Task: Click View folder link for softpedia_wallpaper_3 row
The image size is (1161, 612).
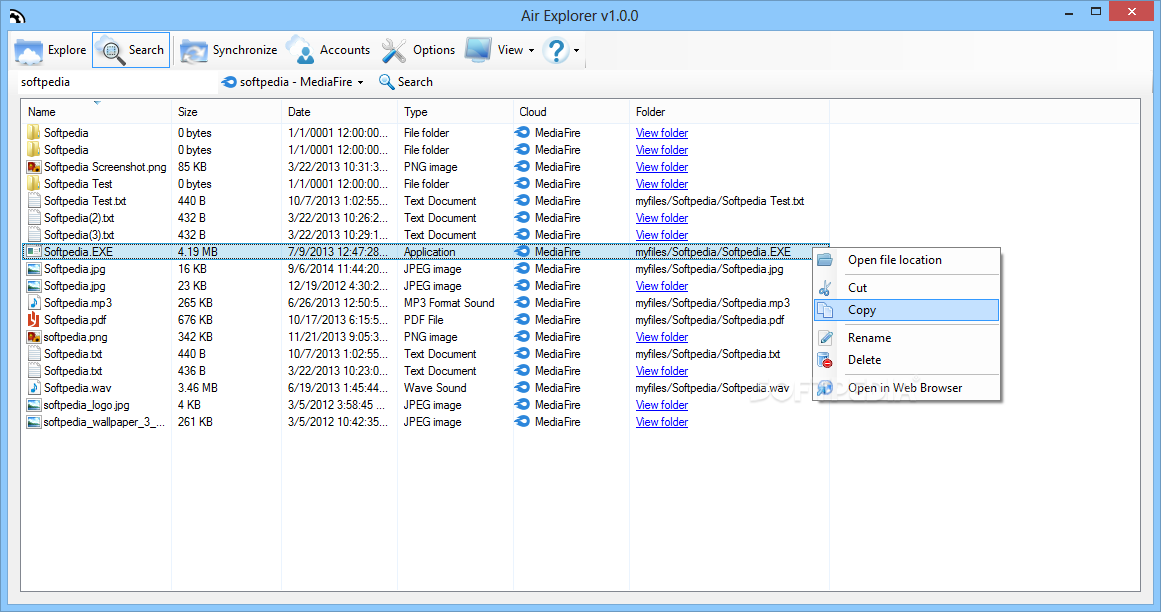Action: click(662, 422)
